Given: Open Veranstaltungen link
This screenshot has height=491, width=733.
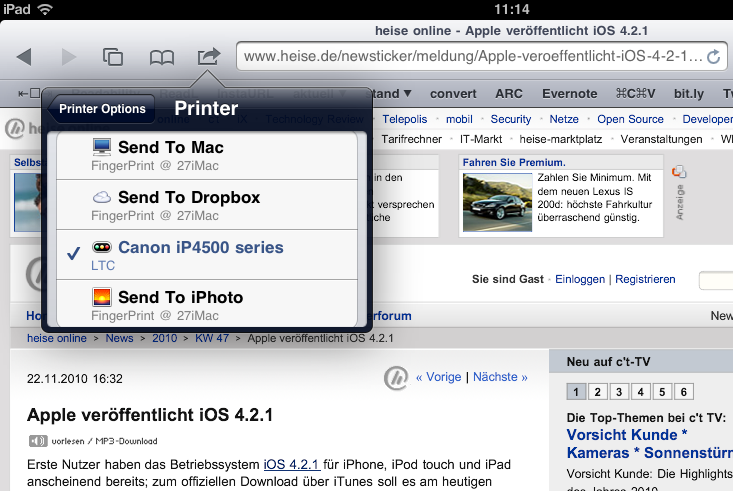Looking at the screenshot, I should pos(661,139).
